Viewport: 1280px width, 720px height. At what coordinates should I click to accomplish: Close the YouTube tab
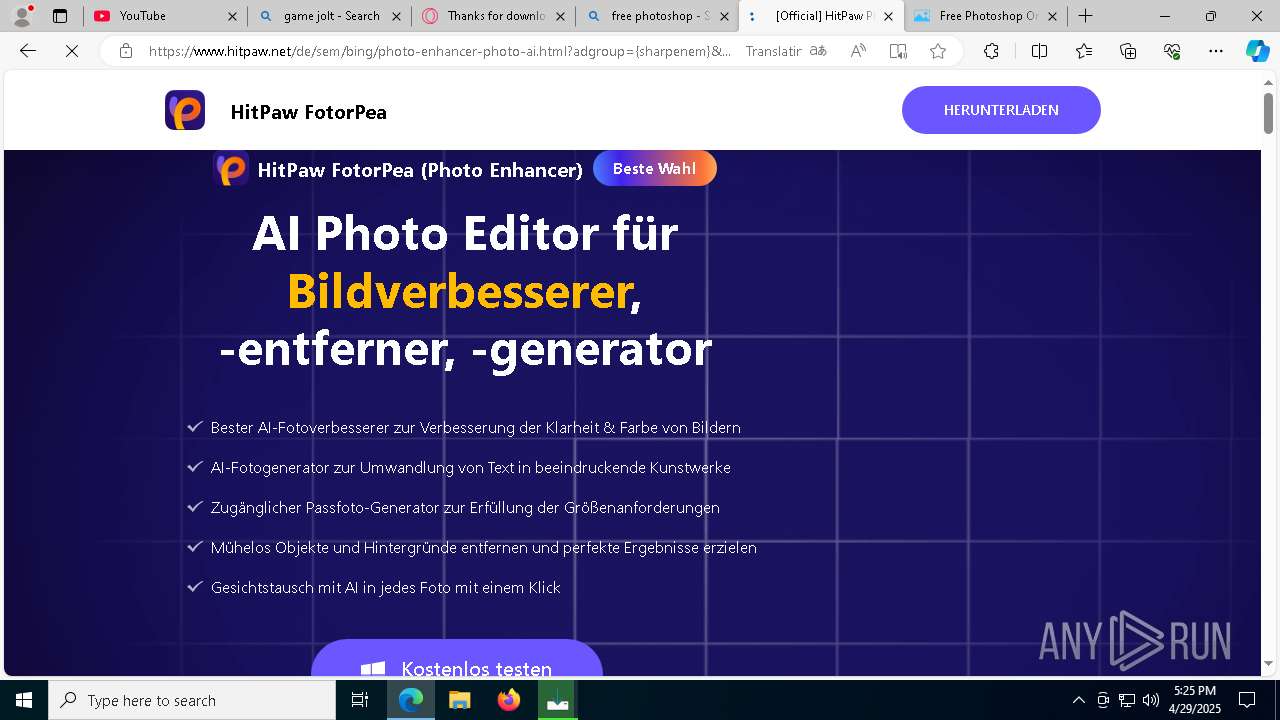tap(232, 16)
